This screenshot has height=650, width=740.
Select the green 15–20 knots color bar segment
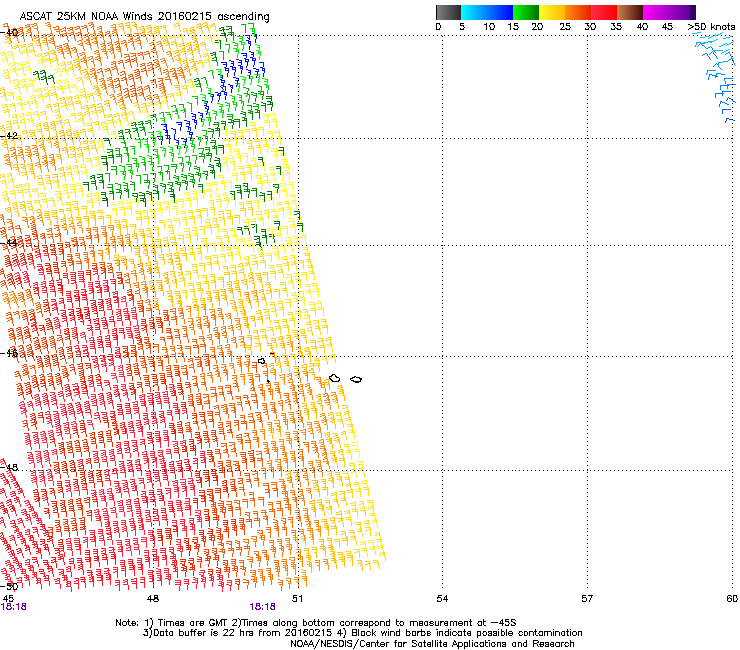526,12
